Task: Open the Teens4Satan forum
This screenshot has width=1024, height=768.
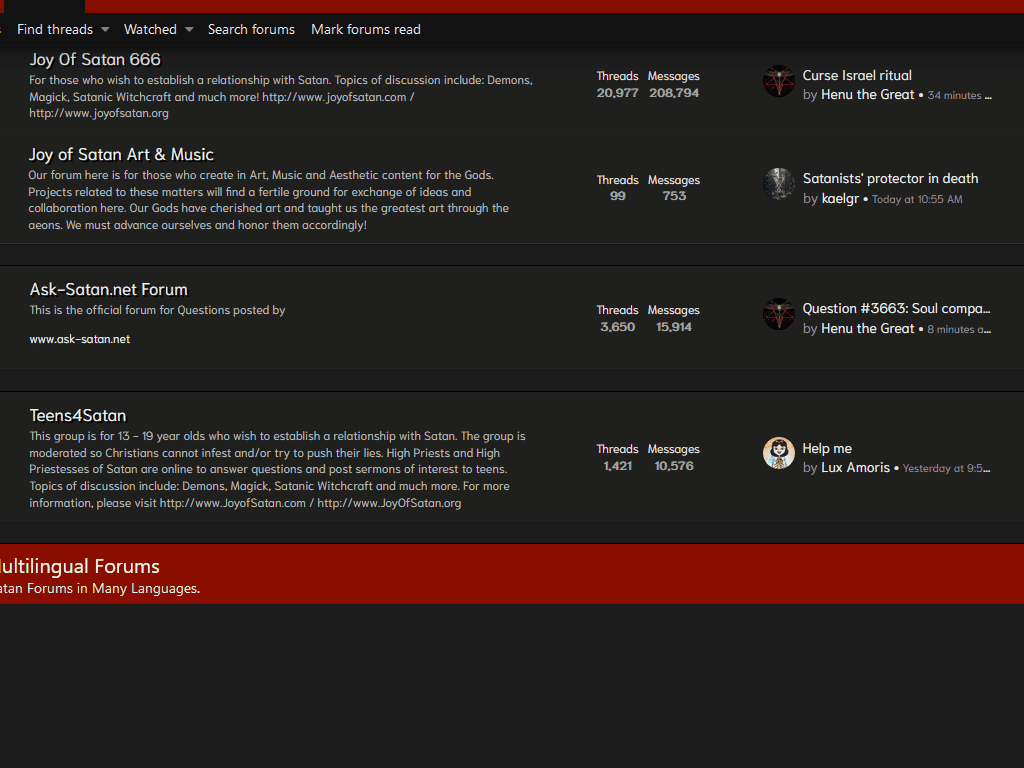Action: coord(78,415)
